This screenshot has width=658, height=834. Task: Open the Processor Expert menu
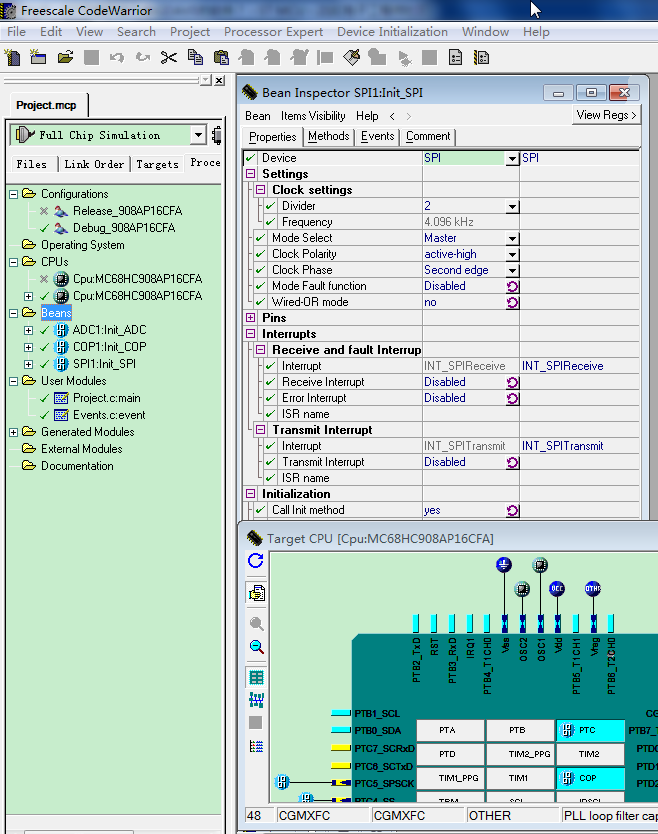pyautogui.click(x=273, y=32)
